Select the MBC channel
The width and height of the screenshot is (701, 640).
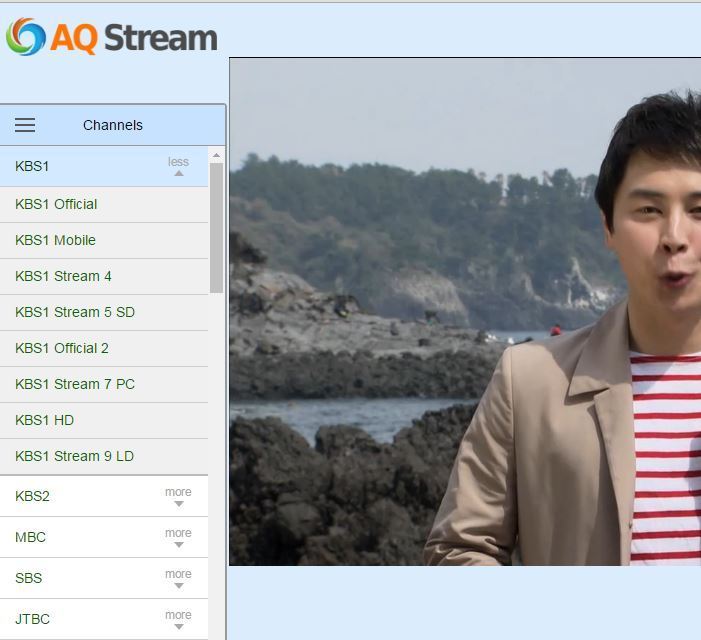(x=104, y=537)
